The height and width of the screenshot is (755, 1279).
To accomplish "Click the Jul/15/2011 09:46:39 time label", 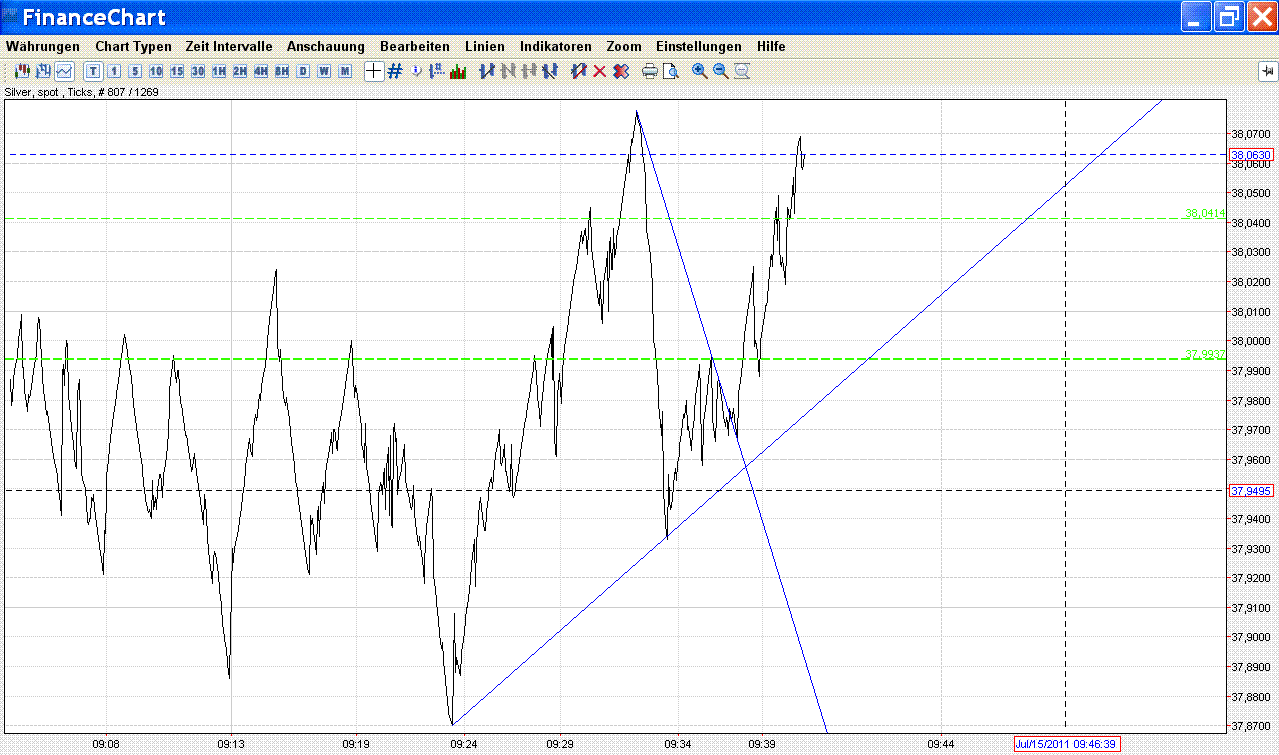I will pos(1065,744).
